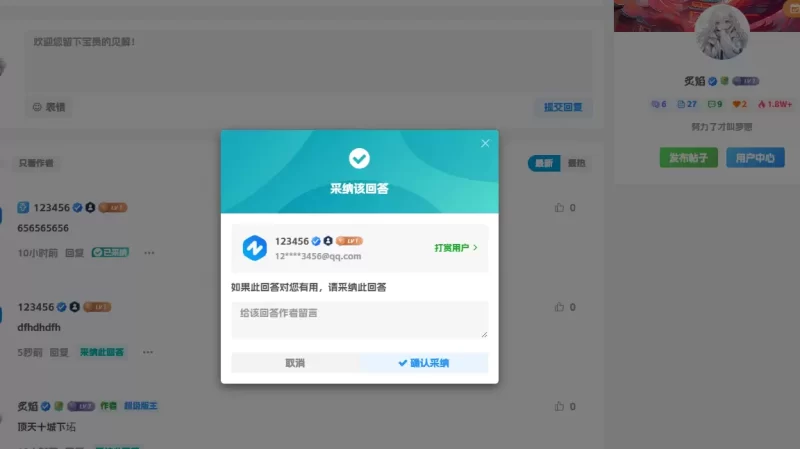800x449 pixels.
Task: Click the 123456 user avatar in dialog
Action: (255, 248)
